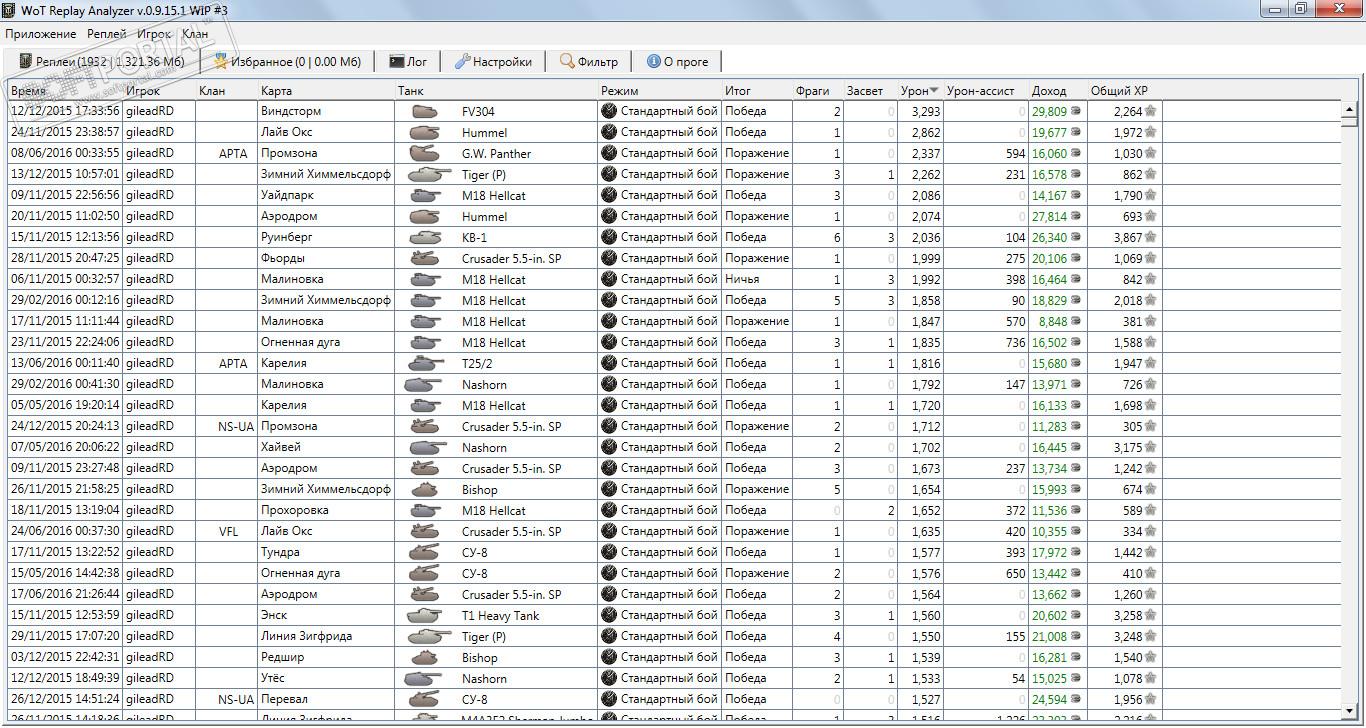Click the СУ-8 tank icon in Тундра row
Screen dimensions: 1366x728
coord(425,553)
